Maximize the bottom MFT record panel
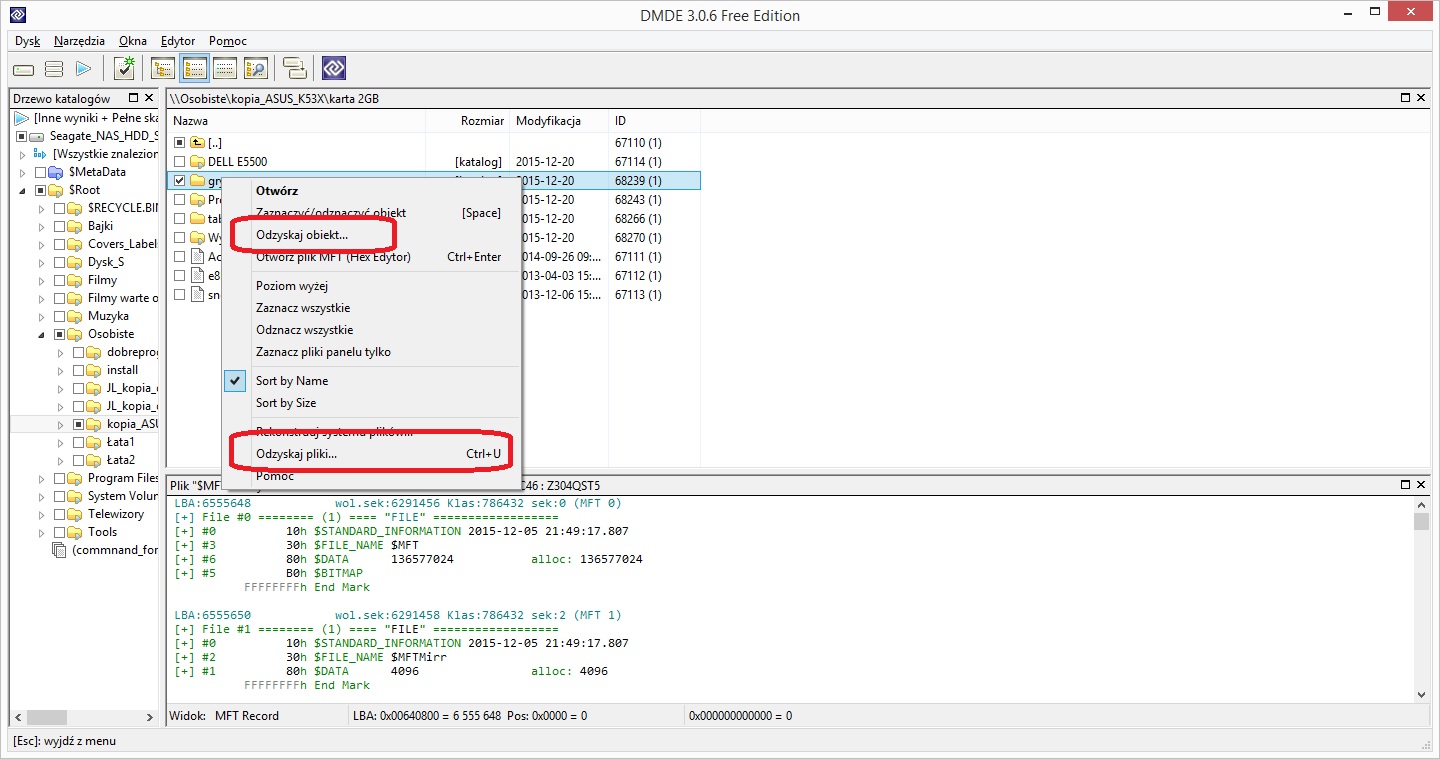The image size is (1440, 759). tap(1405, 484)
